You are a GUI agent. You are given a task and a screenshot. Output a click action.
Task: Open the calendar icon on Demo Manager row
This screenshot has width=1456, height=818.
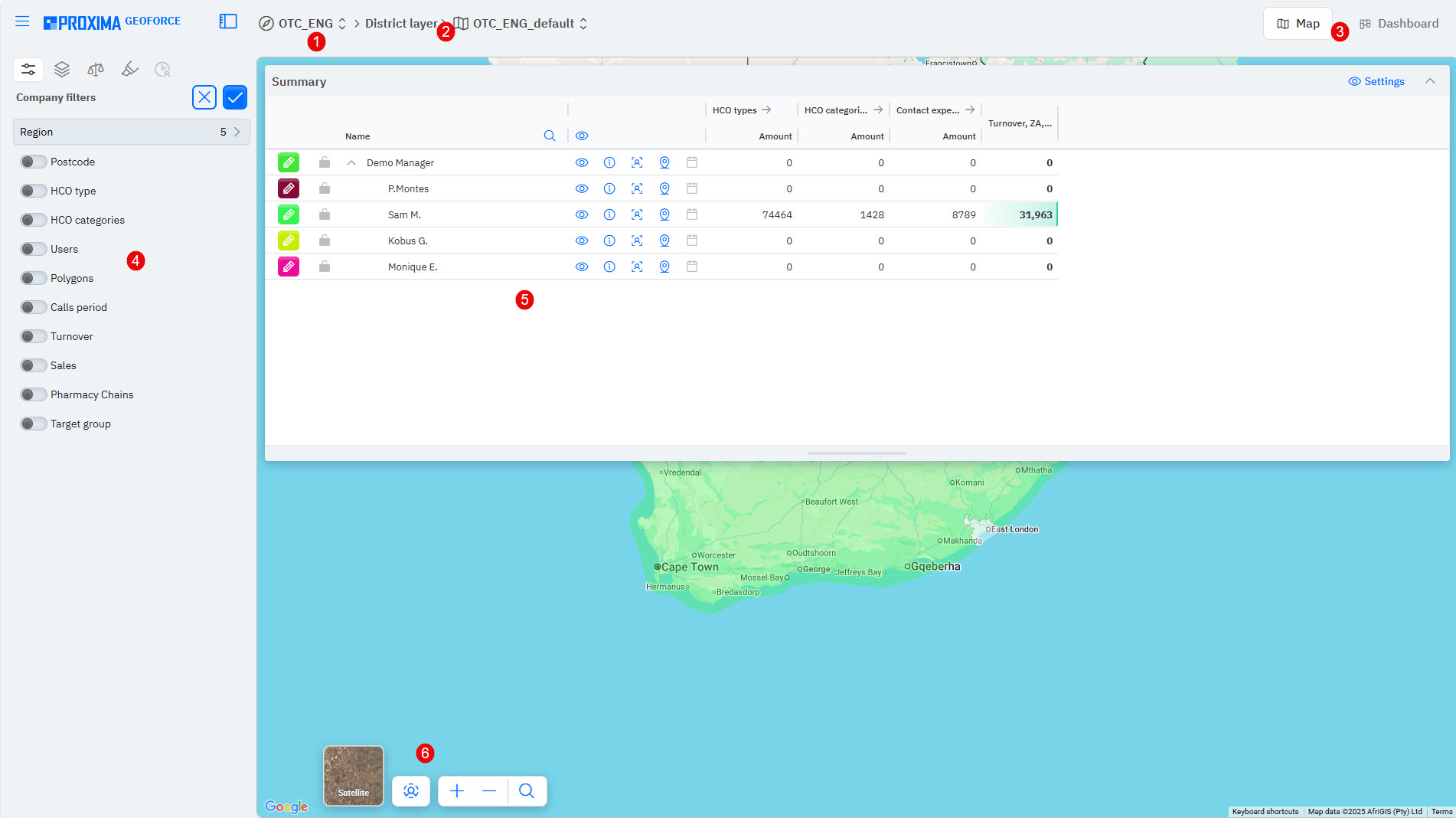[x=691, y=162]
